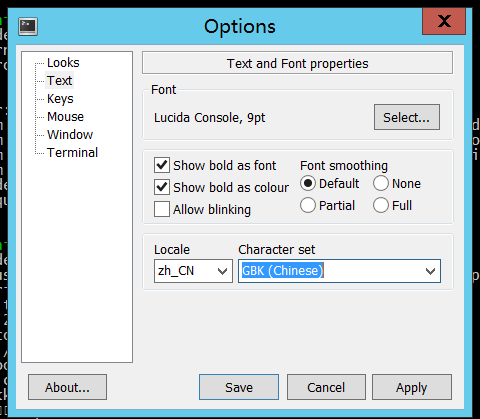The width and height of the screenshot is (480, 419).
Task: Open the Mouse settings page
Action: (x=65, y=117)
